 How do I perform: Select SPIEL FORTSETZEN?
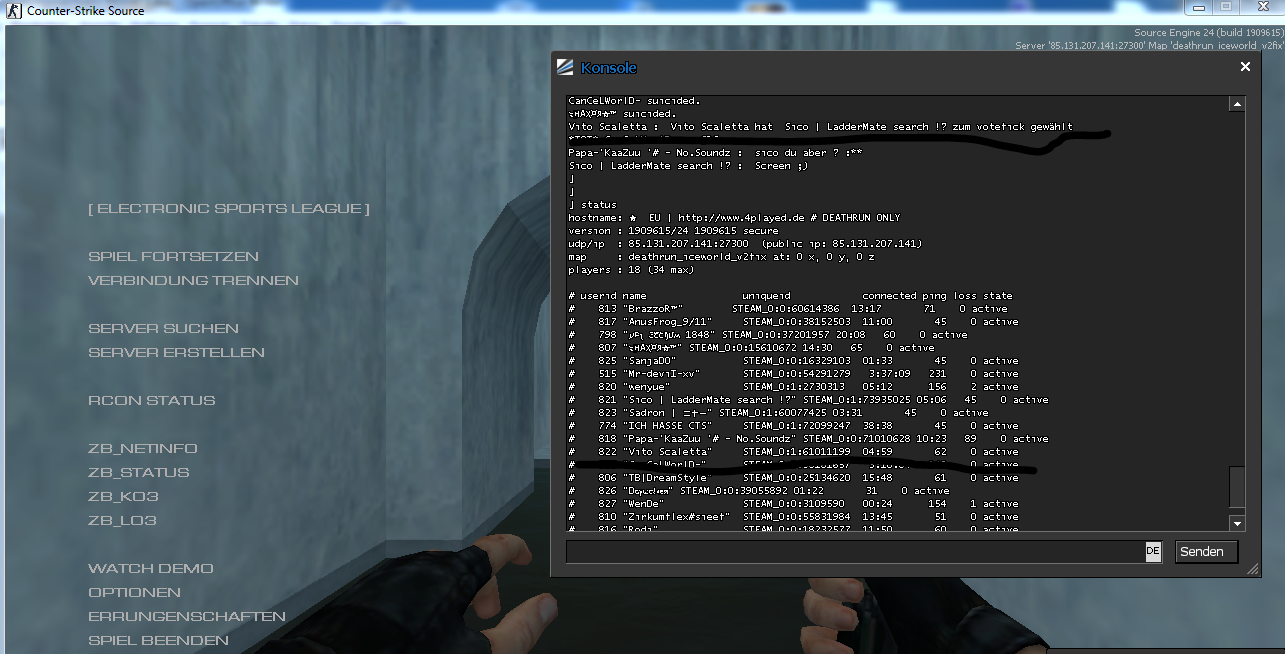(174, 257)
